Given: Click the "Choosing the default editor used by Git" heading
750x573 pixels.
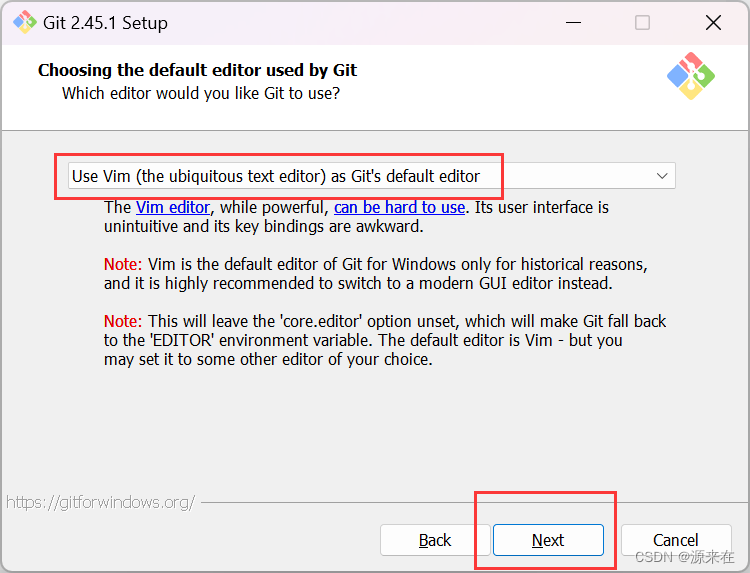Looking at the screenshot, I should point(197,70).
